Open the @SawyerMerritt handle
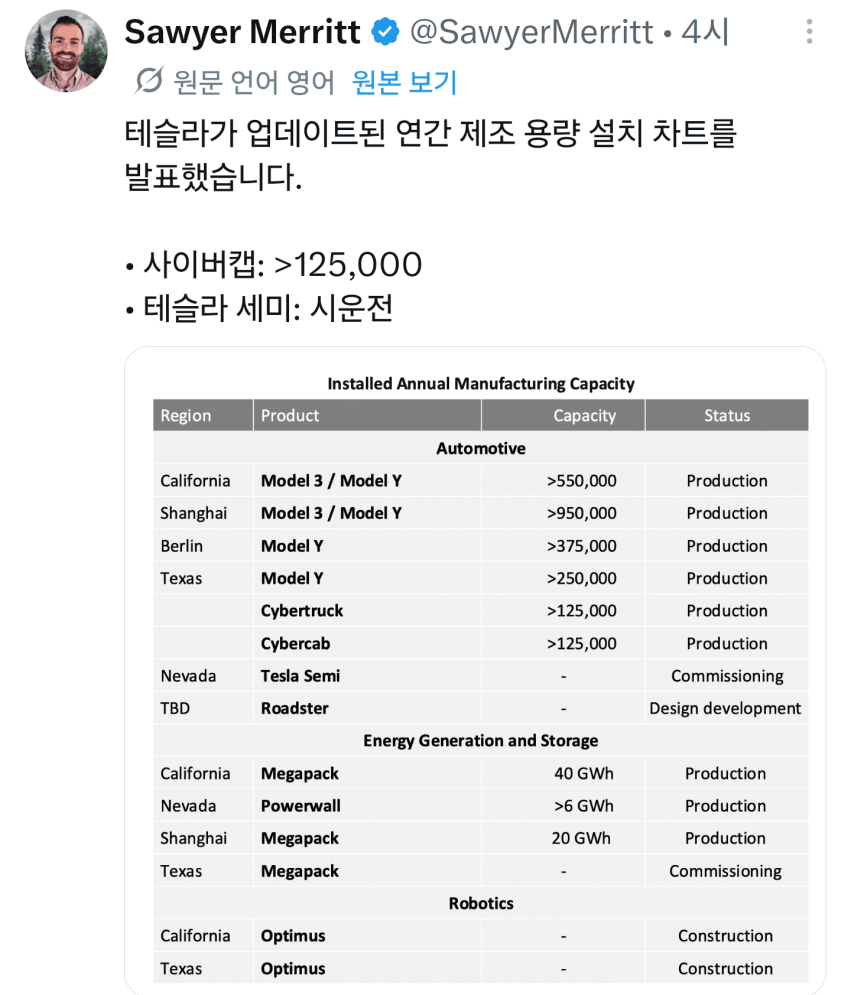Viewport: 850px width, 995px height. coord(531,32)
